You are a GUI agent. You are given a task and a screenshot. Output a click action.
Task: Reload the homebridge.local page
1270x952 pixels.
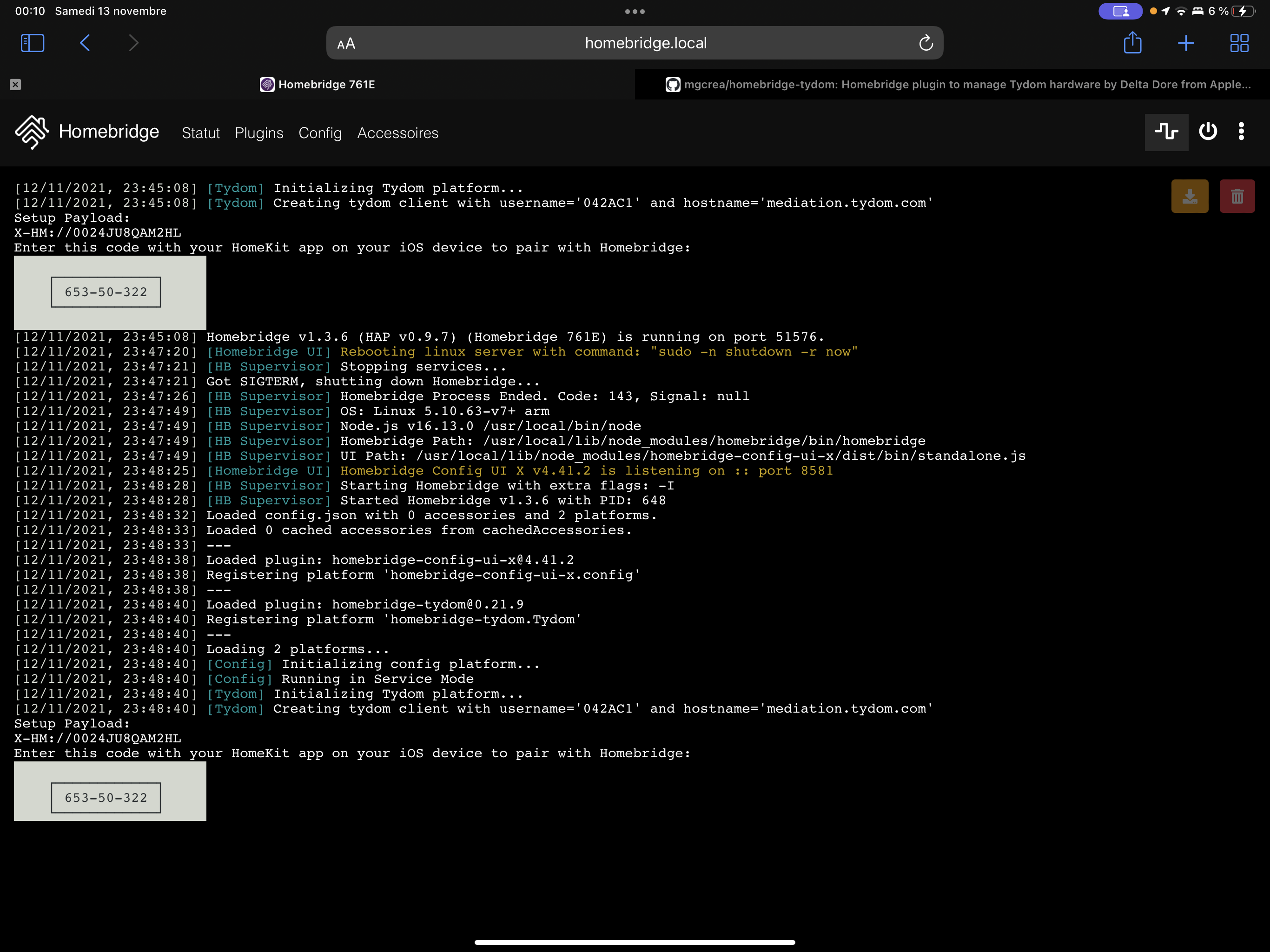926,42
